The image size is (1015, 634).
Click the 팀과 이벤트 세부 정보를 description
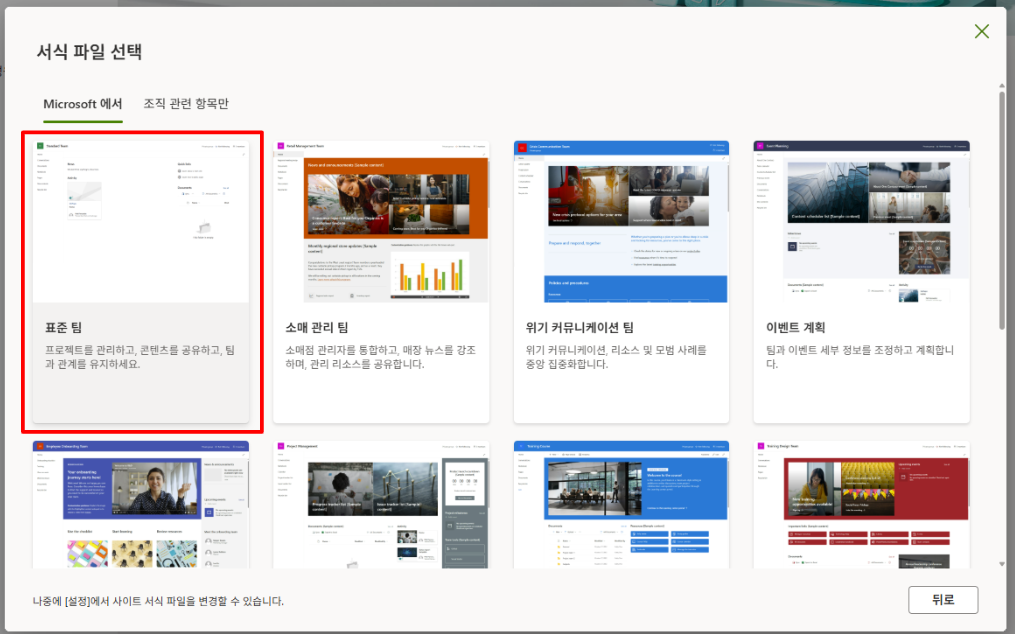860,357
